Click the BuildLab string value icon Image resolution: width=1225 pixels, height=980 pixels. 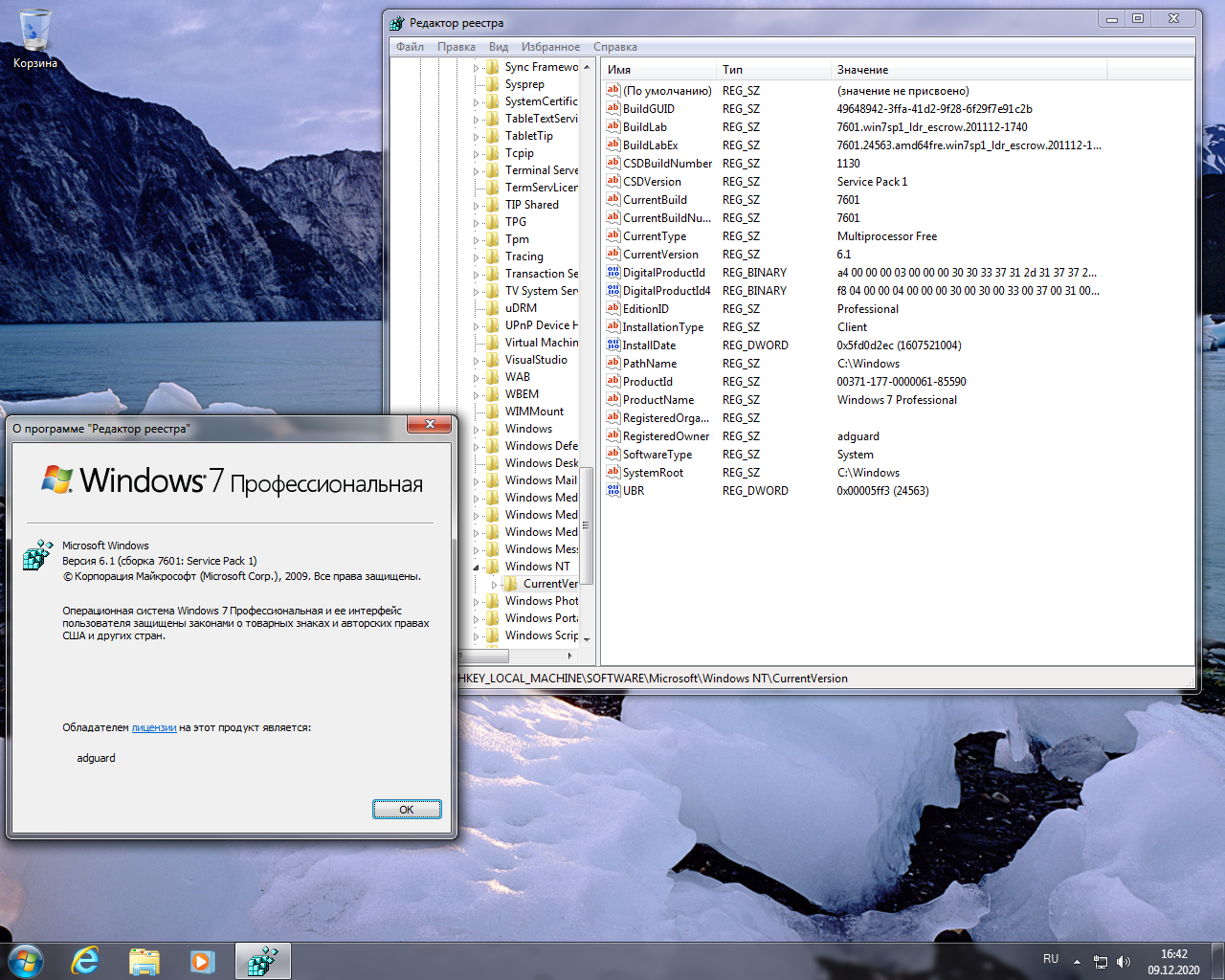coord(613,126)
